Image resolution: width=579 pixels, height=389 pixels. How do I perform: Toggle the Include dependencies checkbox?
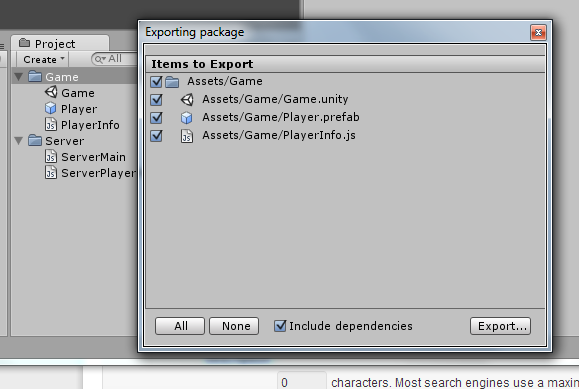pyautogui.click(x=280, y=326)
